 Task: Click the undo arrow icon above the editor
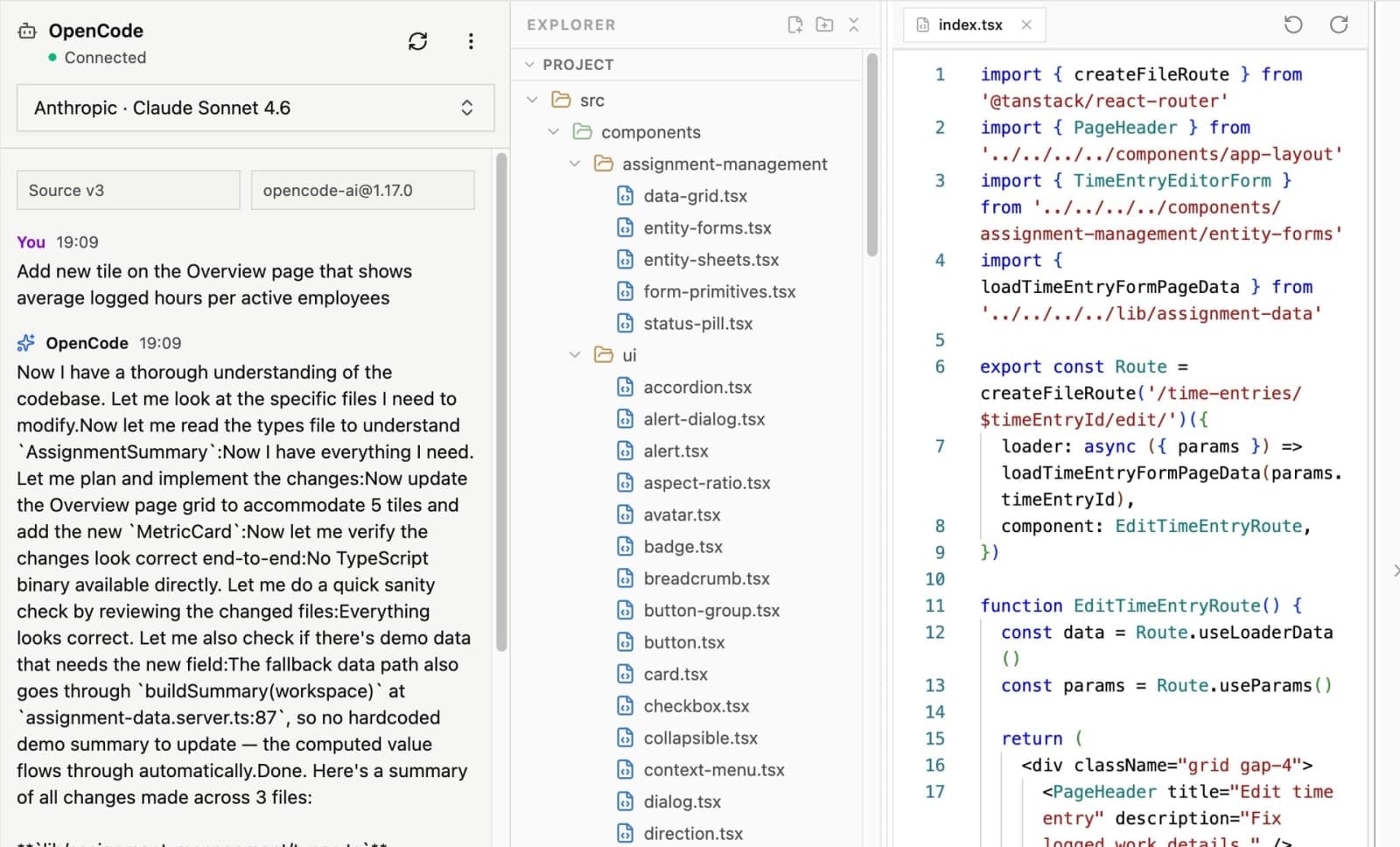tap(1292, 24)
